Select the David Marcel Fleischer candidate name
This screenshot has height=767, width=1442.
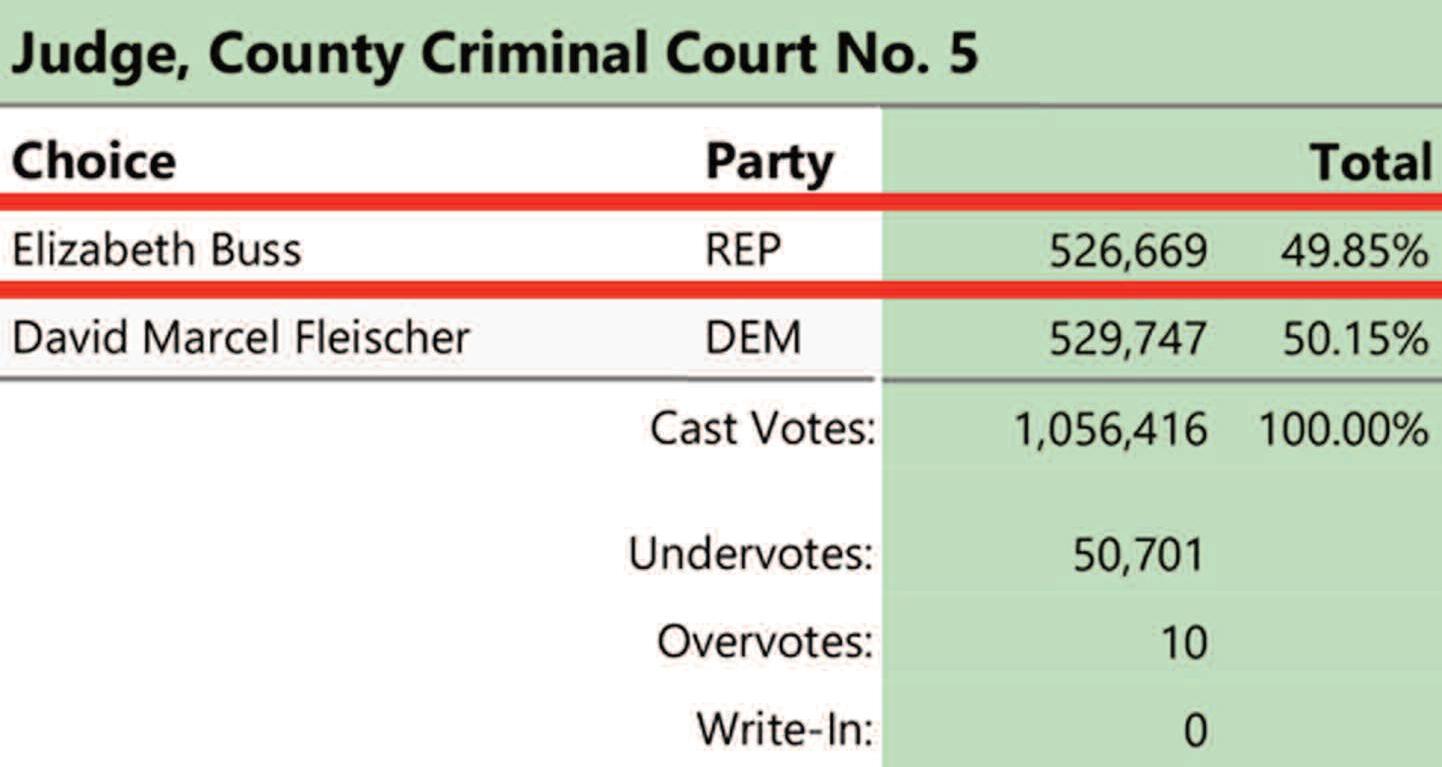[x=241, y=338]
